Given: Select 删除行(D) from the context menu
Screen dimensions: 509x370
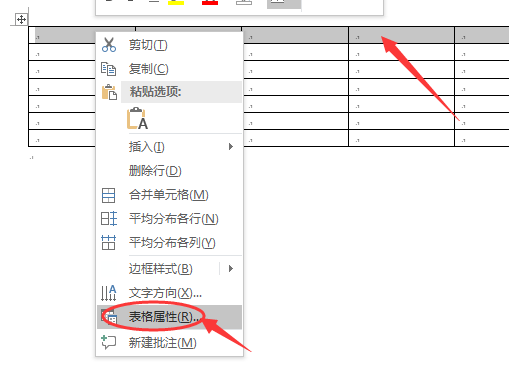Looking at the screenshot, I should click(x=169, y=171).
